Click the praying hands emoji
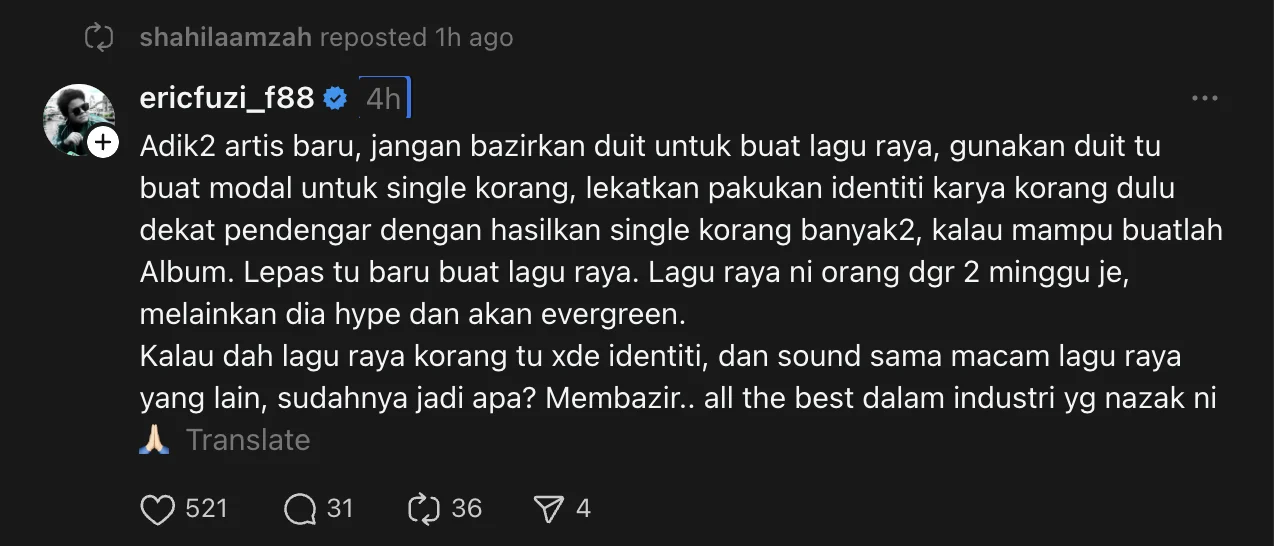Image resolution: width=1274 pixels, height=546 pixels. coord(156,440)
